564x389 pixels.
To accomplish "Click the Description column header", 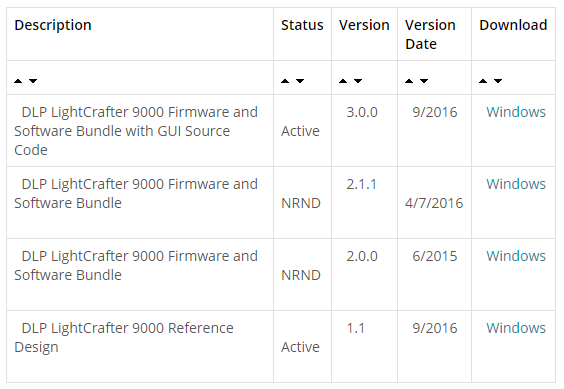I will coord(53,25).
